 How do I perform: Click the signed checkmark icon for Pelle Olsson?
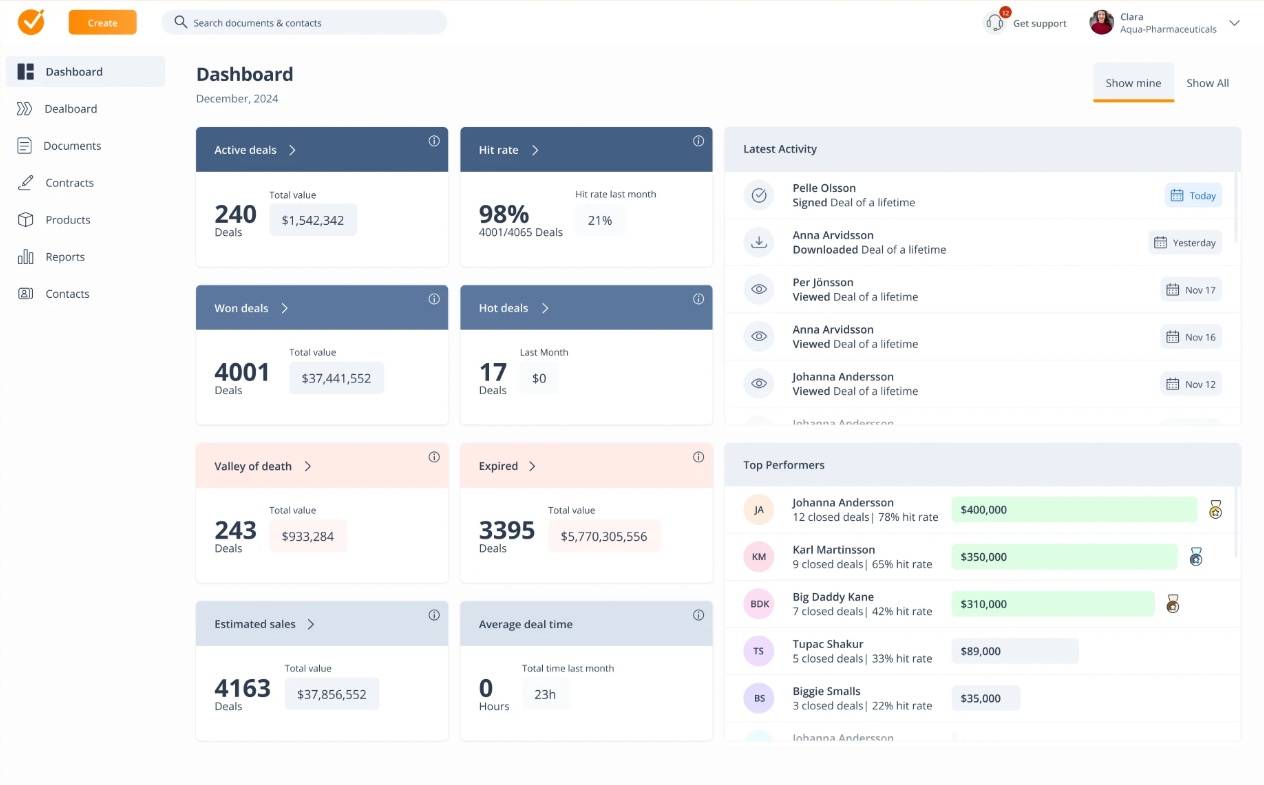click(x=759, y=195)
